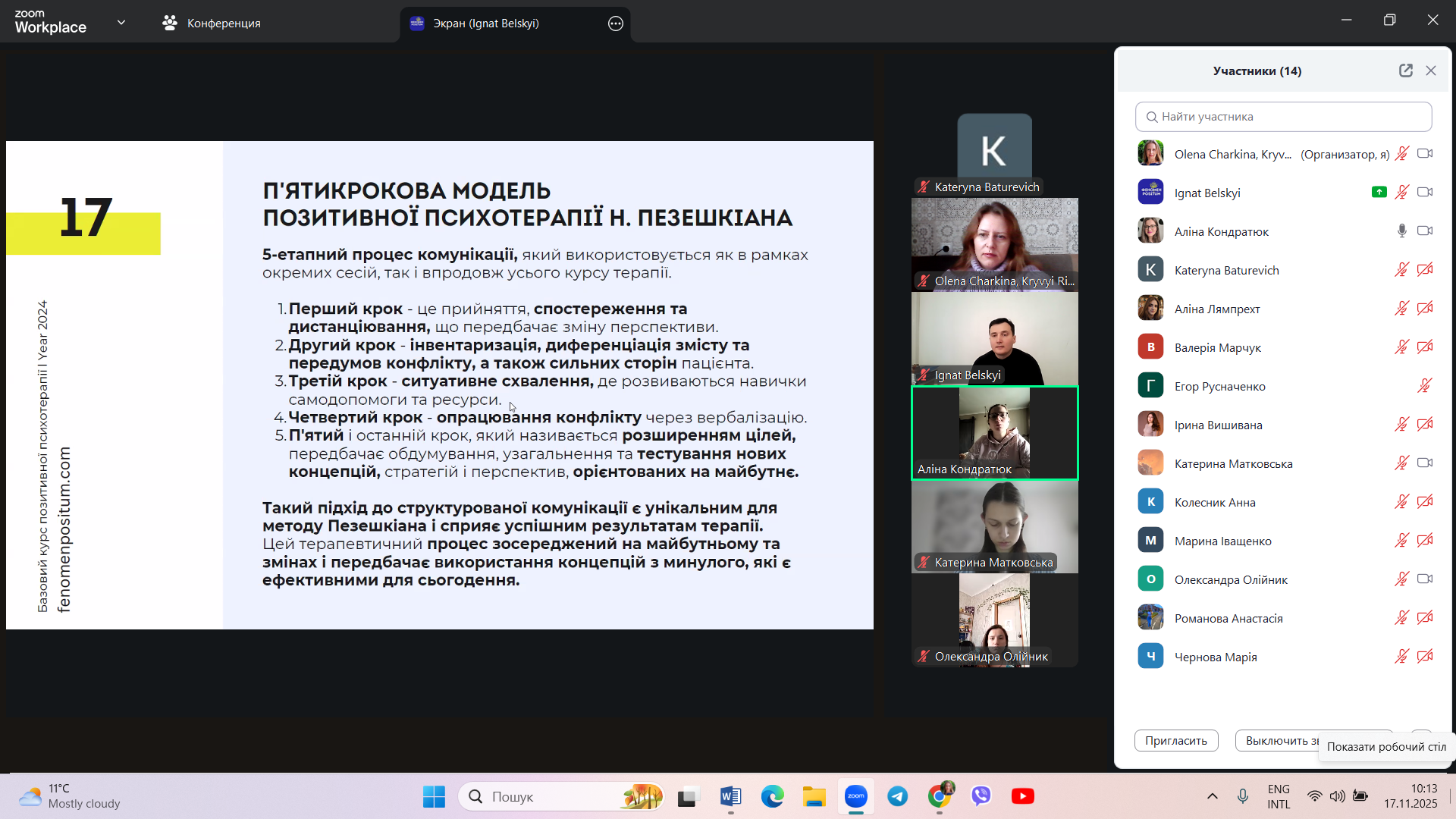Toggle Егор Русначенко's muted microphone icon

click(x=1424, y=386)
